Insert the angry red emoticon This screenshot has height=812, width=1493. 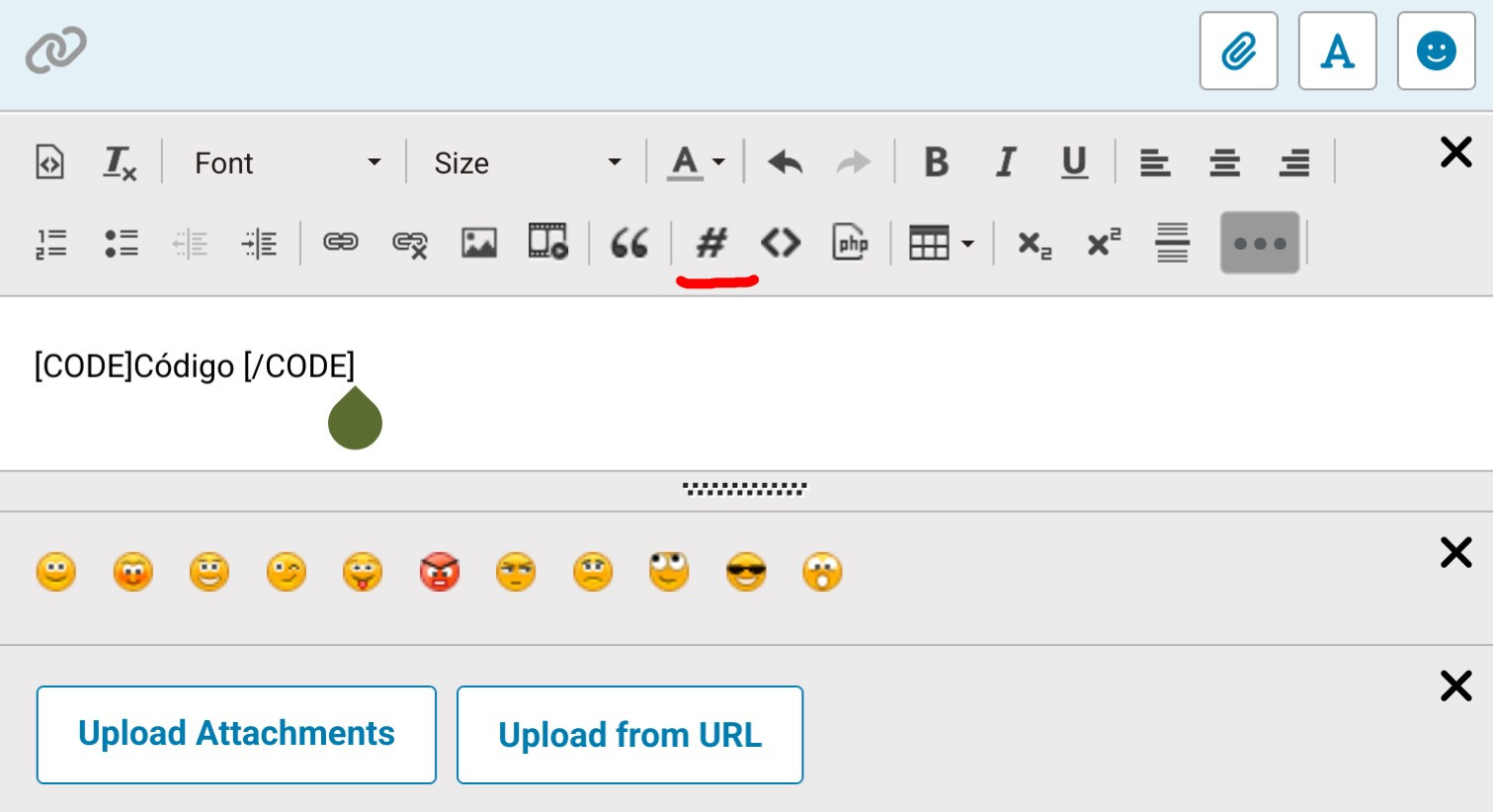440,572
